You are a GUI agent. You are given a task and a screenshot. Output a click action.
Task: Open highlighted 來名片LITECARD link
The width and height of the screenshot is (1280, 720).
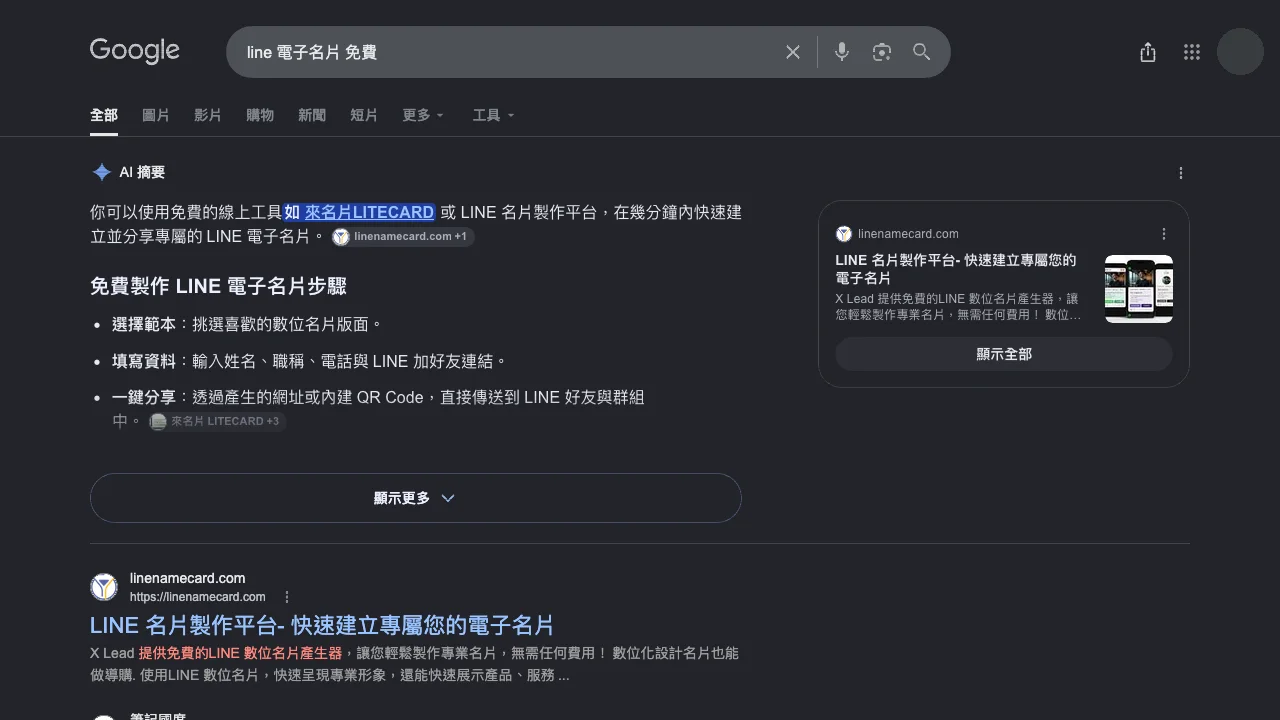pyautogui.click(x=369, y=212)
